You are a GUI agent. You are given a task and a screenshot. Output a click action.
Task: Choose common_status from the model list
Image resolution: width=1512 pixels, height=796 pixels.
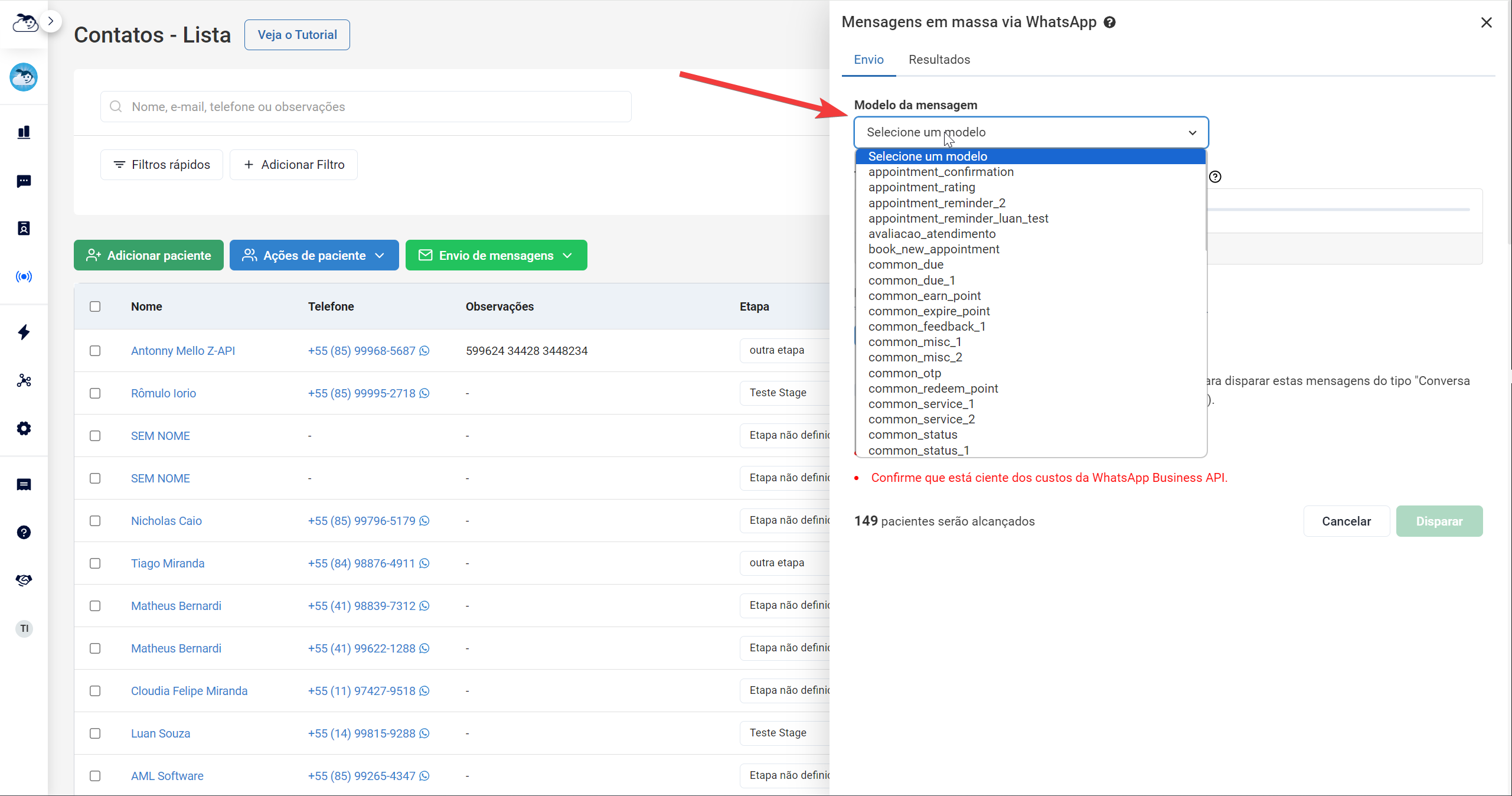click(1030, 435)
